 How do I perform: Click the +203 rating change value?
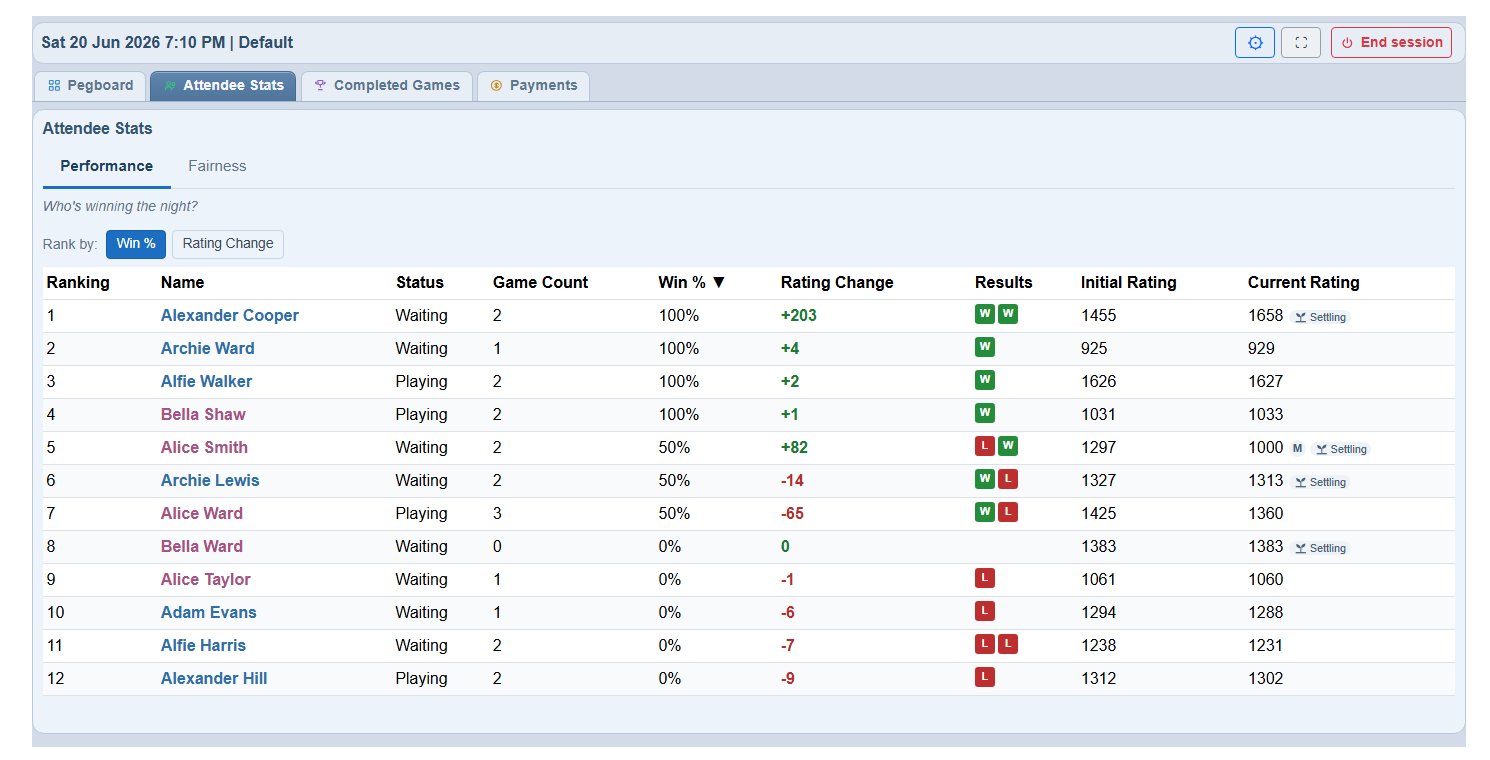799,316
